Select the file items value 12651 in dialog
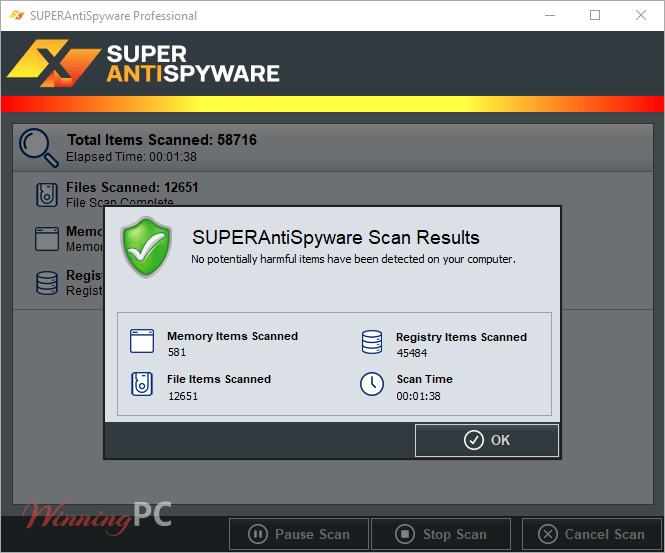Viewport: 665px width, 553px height. (x=183, y=396)
